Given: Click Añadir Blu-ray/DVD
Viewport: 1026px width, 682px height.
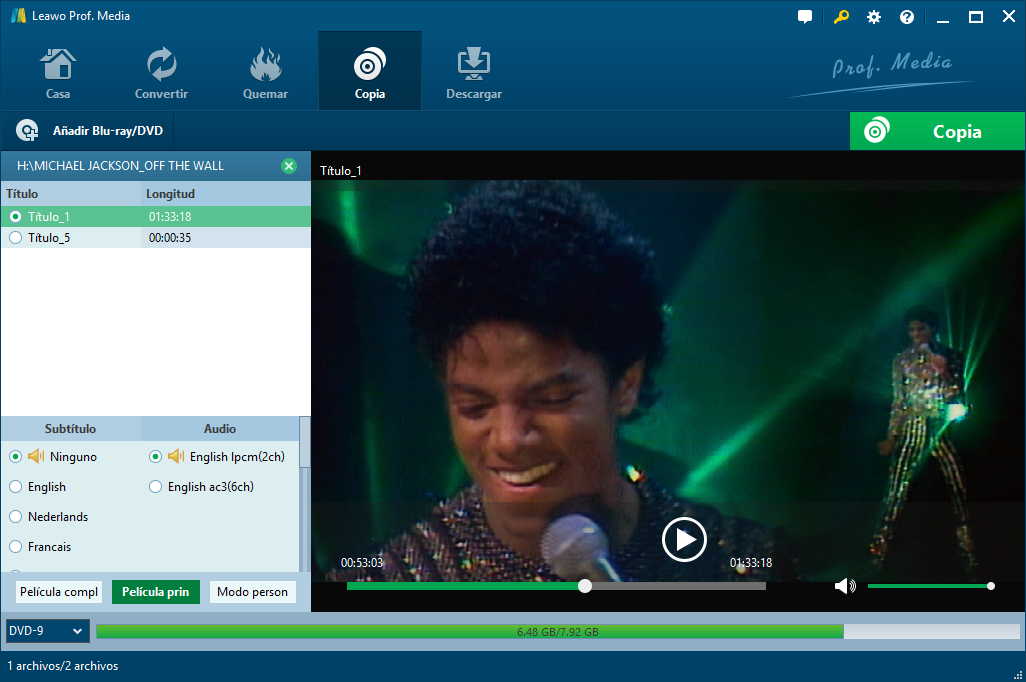Looking at the screenshot, I should [90, 131].
